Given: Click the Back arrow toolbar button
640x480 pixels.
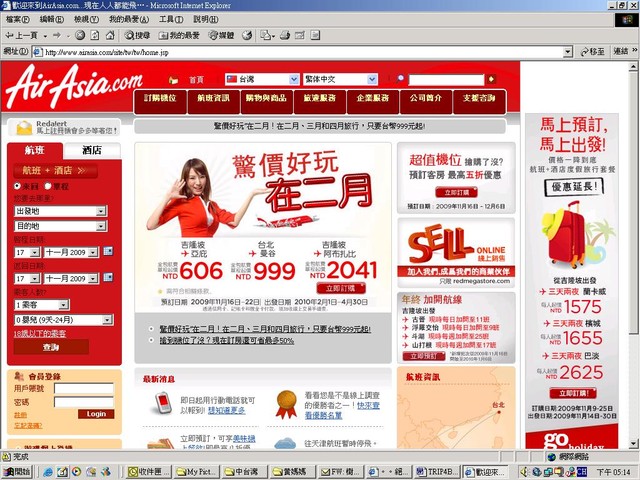Looking at the screenshot, I should click(x=21, y=36).
